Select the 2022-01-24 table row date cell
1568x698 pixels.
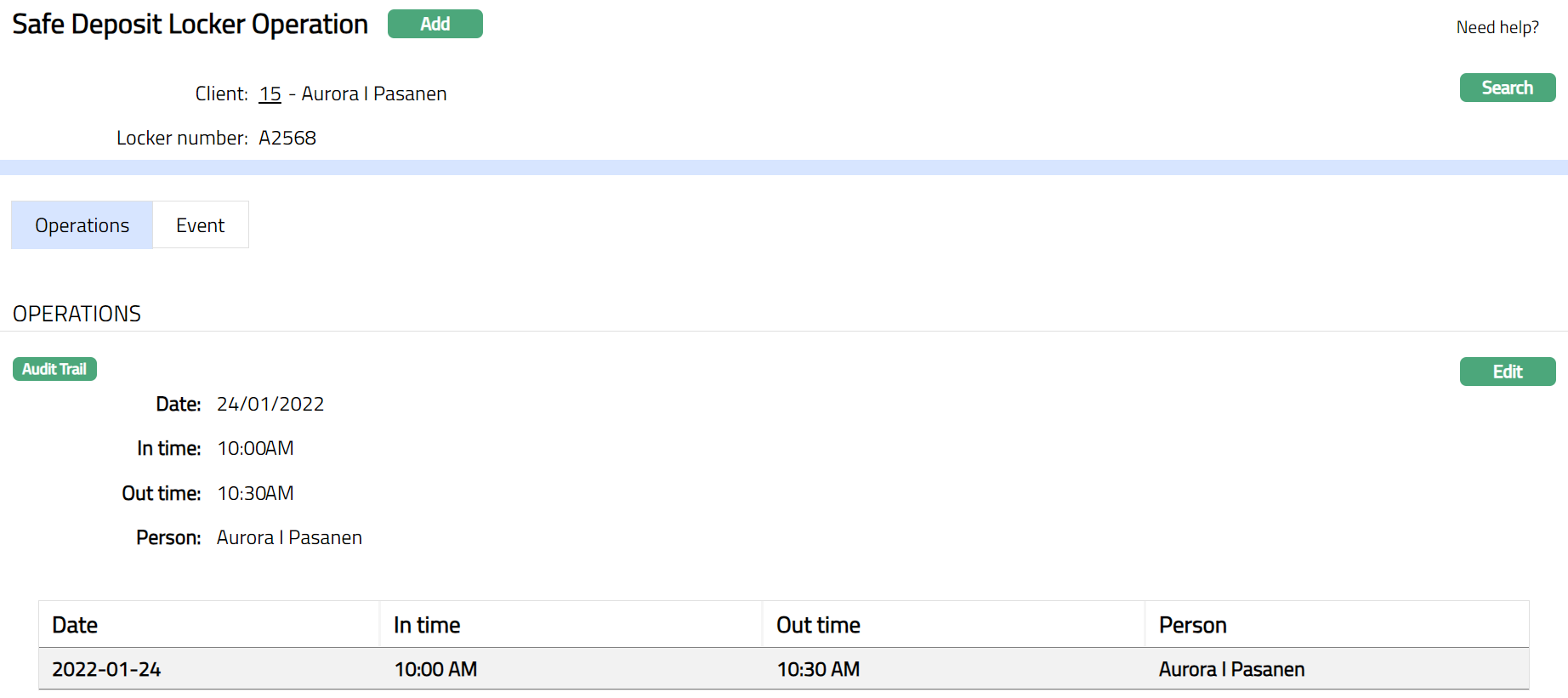(106, 669)
